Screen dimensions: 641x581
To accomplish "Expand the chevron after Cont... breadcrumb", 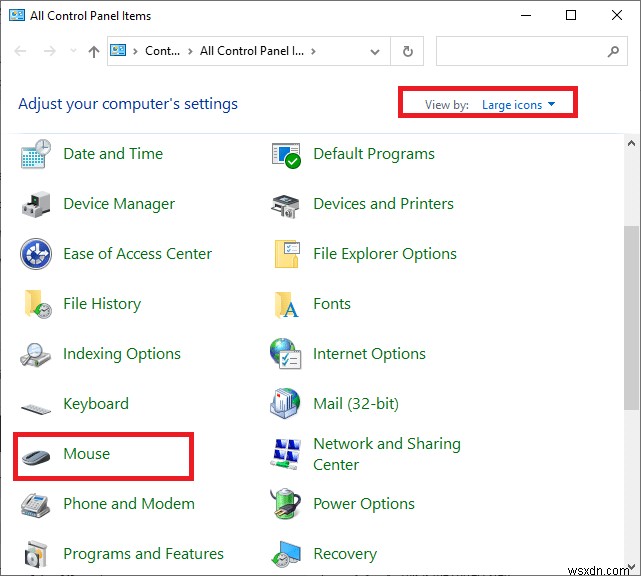I will tap(190, 52).
